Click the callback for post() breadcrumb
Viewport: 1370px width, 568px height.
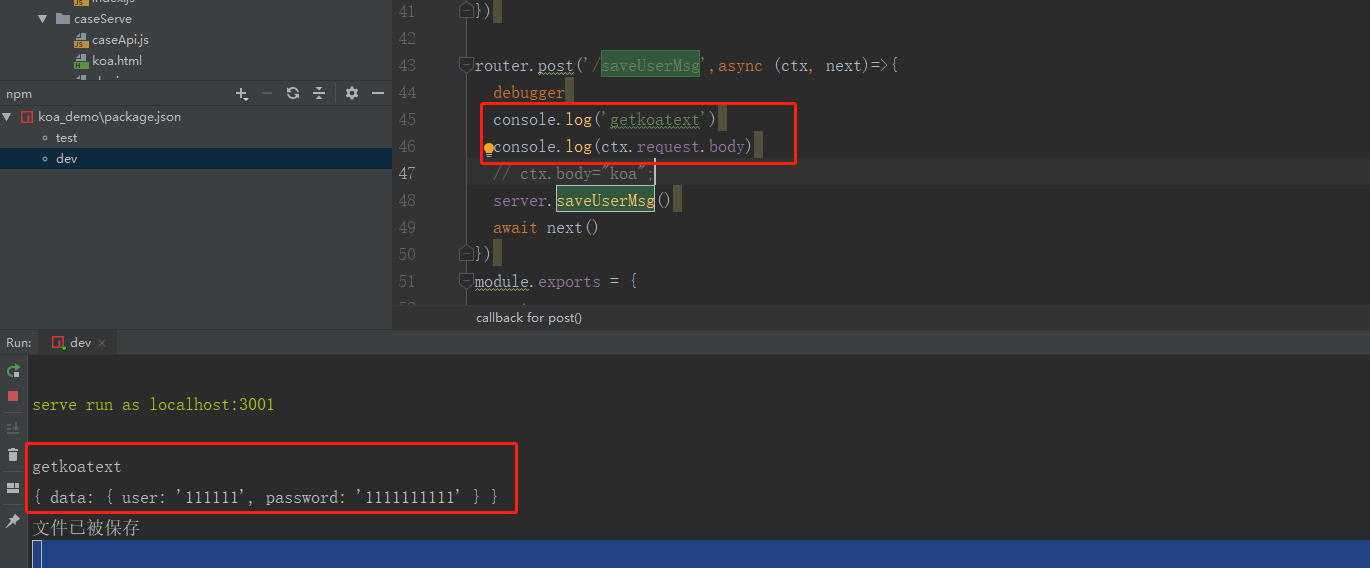[x=529, y=318]
